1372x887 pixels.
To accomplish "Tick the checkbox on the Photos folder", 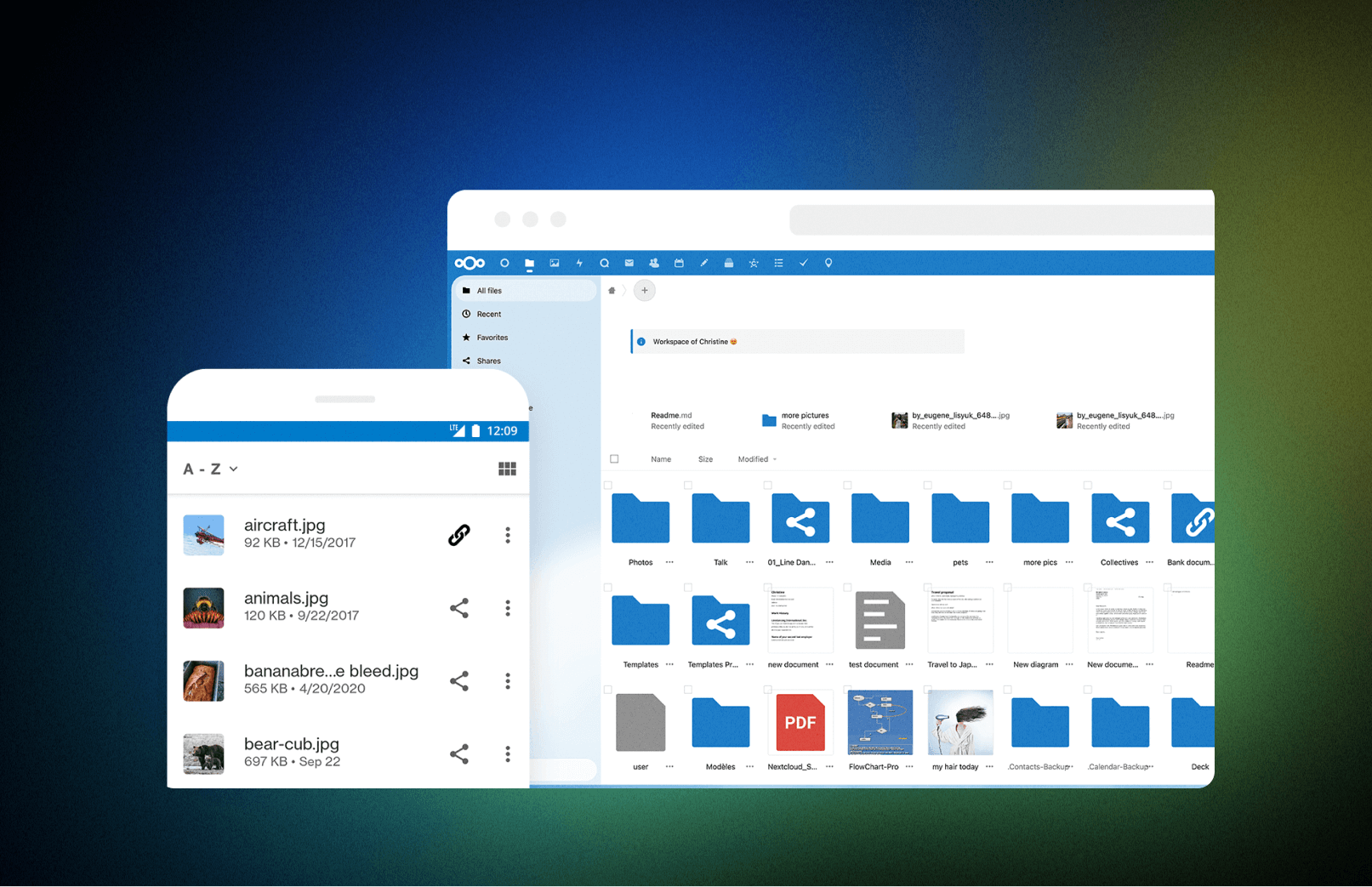I will click(608, 486).
